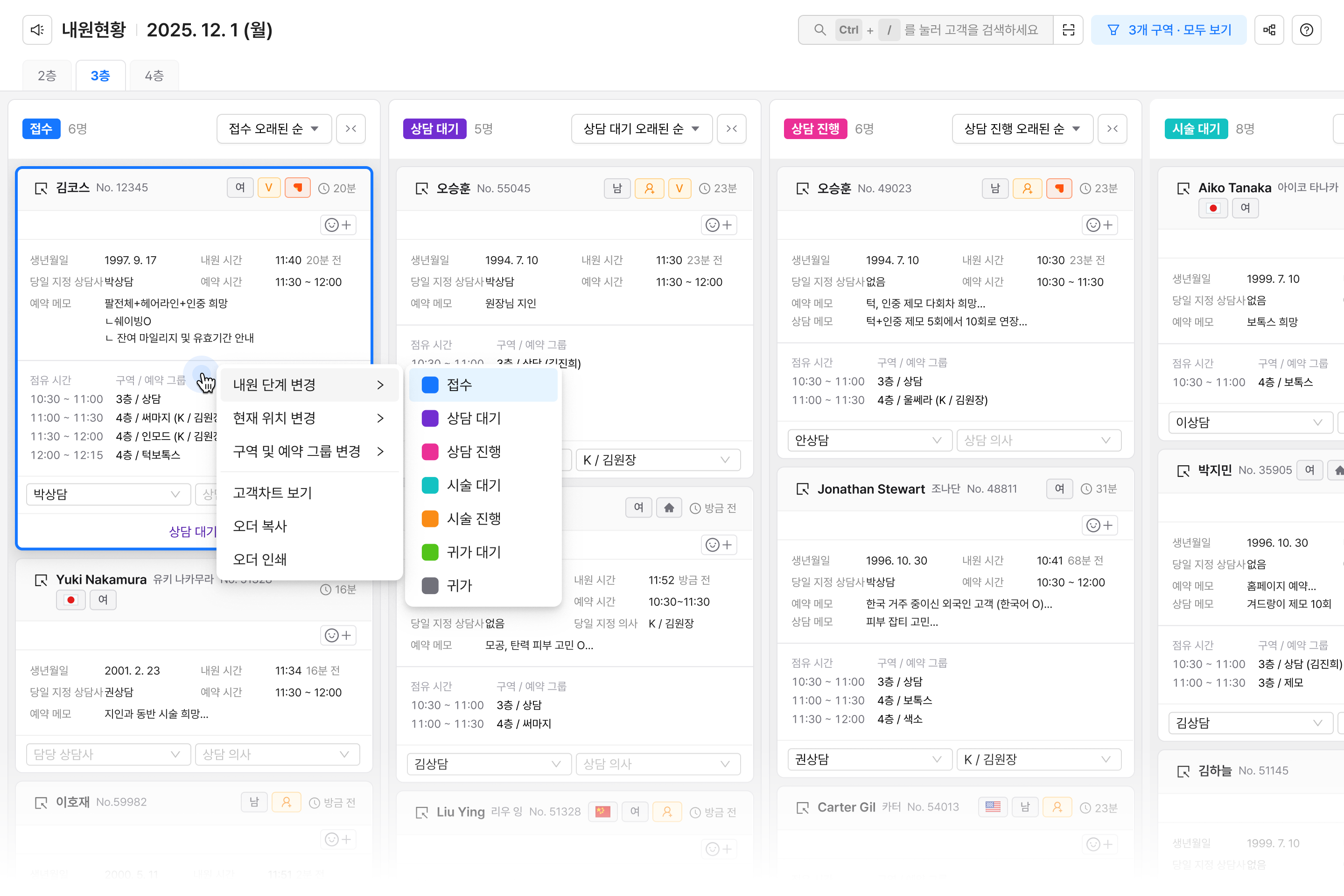Add emoji tag on 김코스 card
The width and height of the screenshot is (1344, 896).
pos(338,224)
